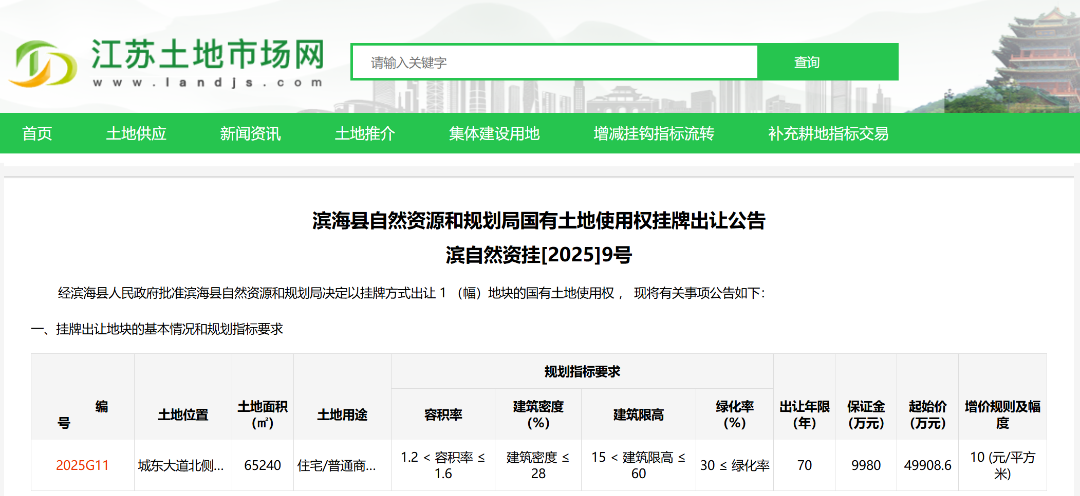This screenshot has width=1080, height=496.
Task: Go to the 土地供应 menu item
Action: tap(136, 134)
